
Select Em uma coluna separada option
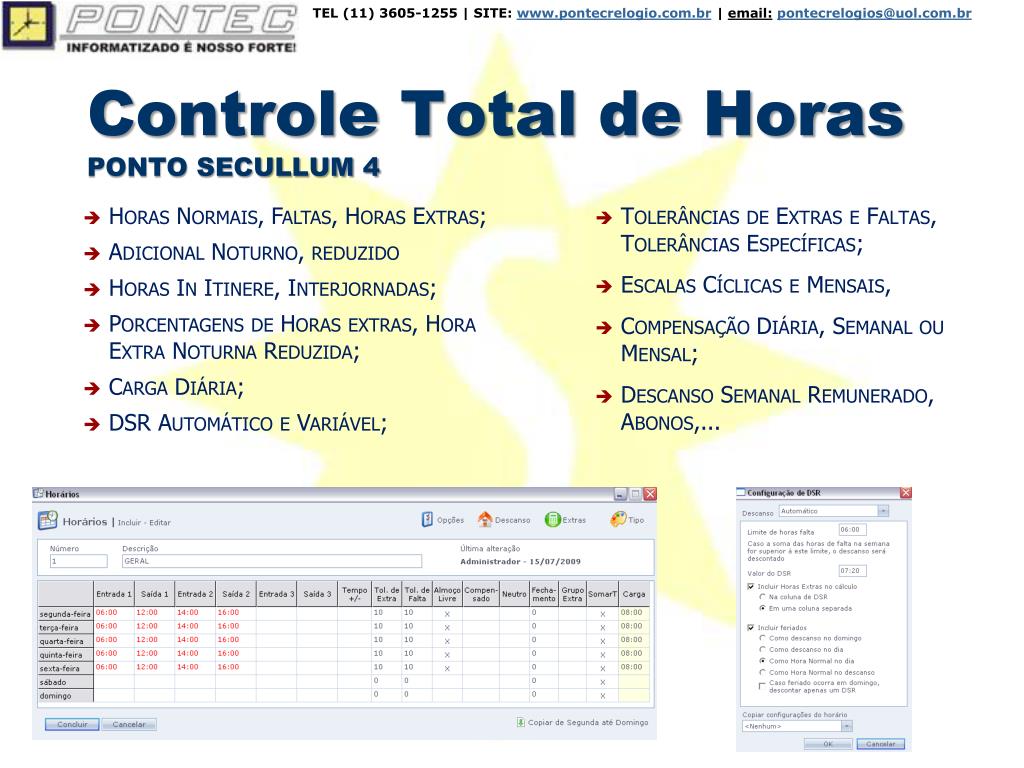[762, 608]
